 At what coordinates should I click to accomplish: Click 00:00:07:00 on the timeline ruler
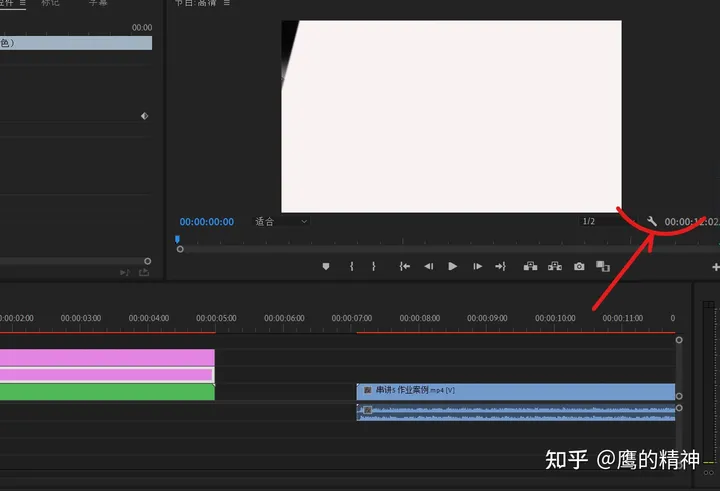point(352,318)
